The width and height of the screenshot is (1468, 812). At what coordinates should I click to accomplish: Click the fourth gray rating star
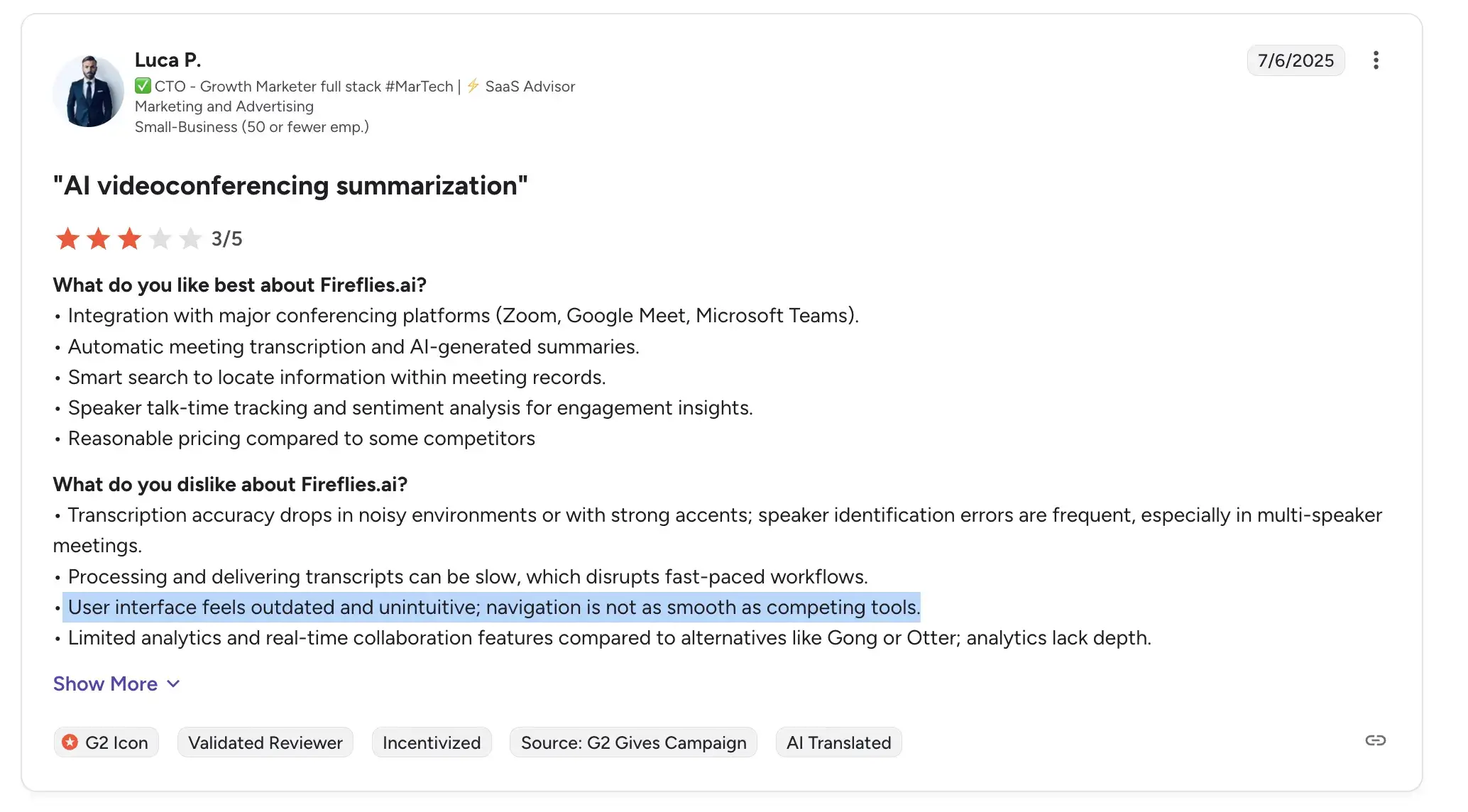(160, 238)
